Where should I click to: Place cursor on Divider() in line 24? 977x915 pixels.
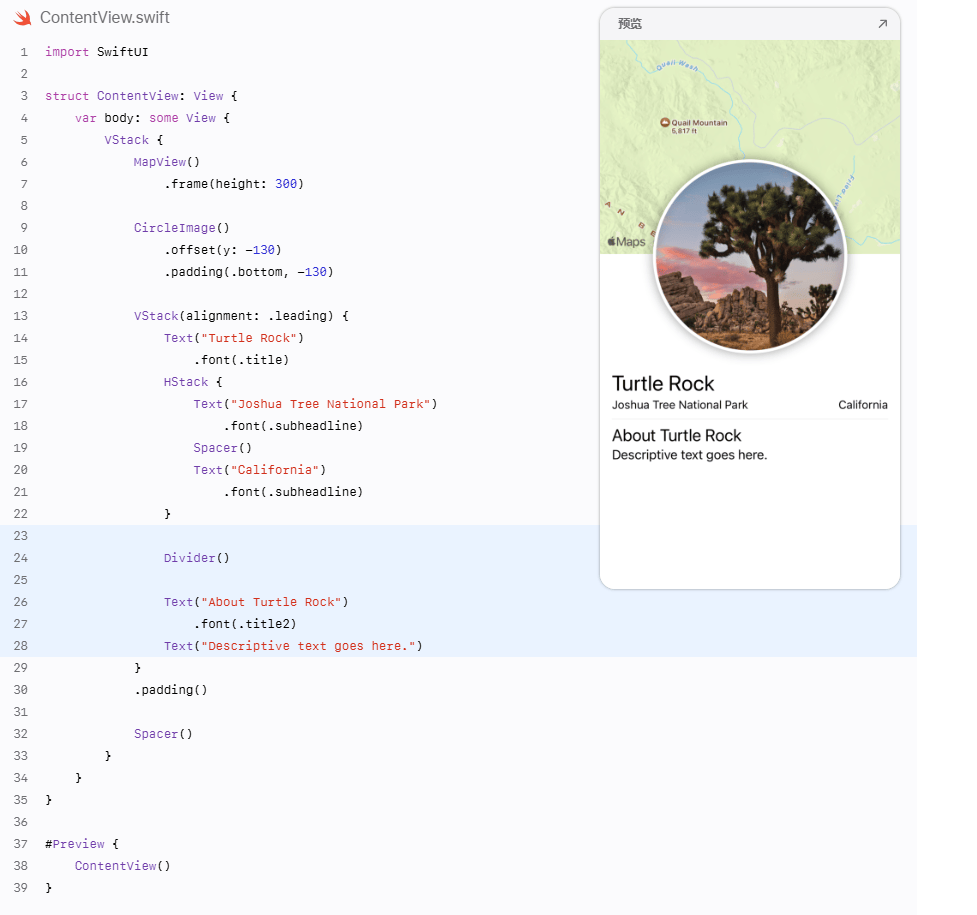[196, 558]
